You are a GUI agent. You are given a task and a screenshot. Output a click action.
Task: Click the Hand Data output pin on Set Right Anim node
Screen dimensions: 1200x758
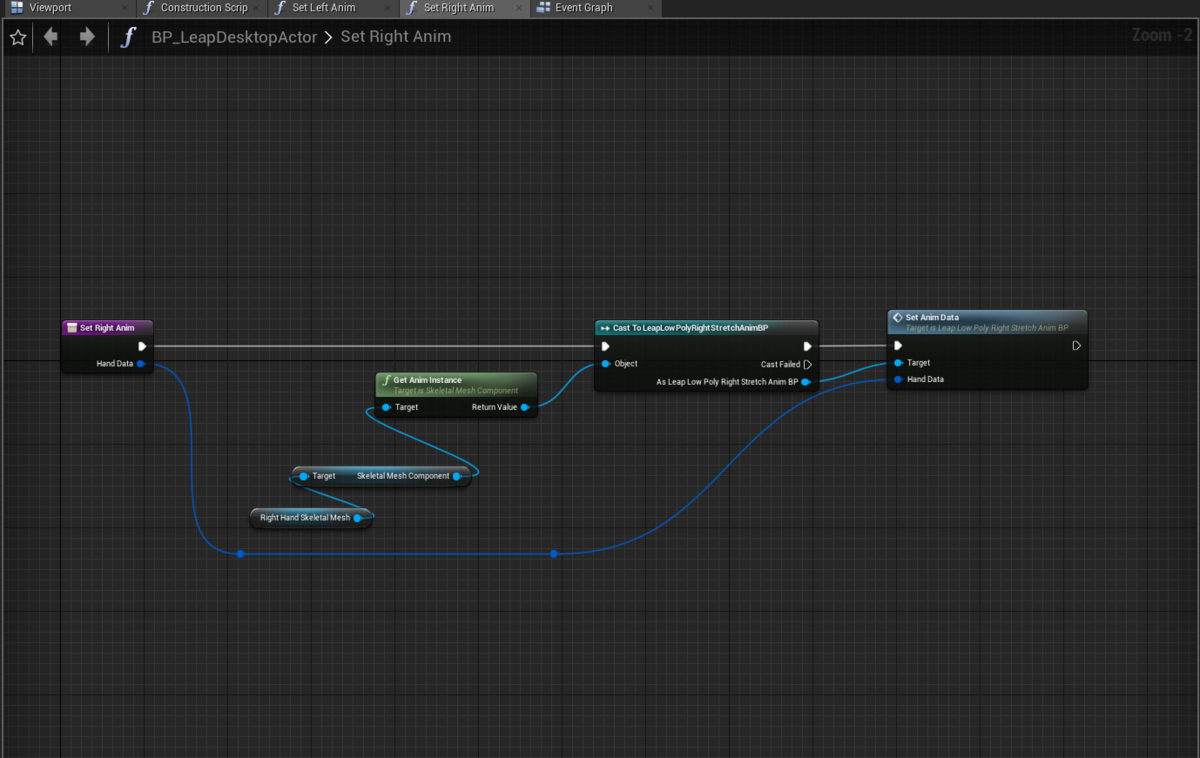pos(141,364)
